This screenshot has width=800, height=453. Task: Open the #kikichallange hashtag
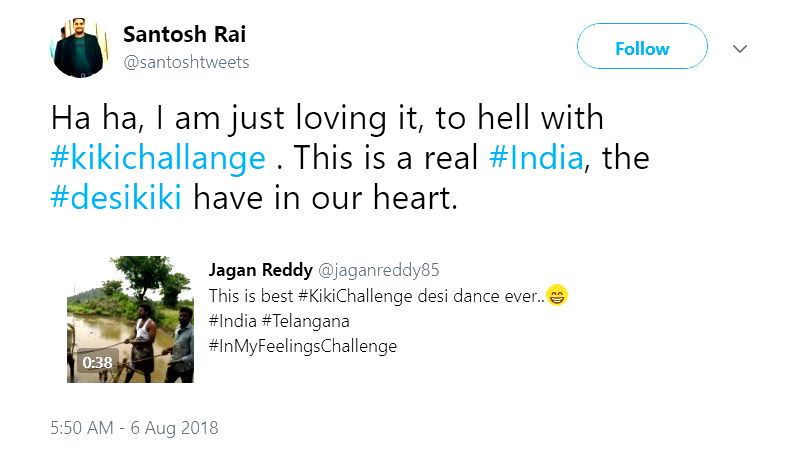(158, 158)
